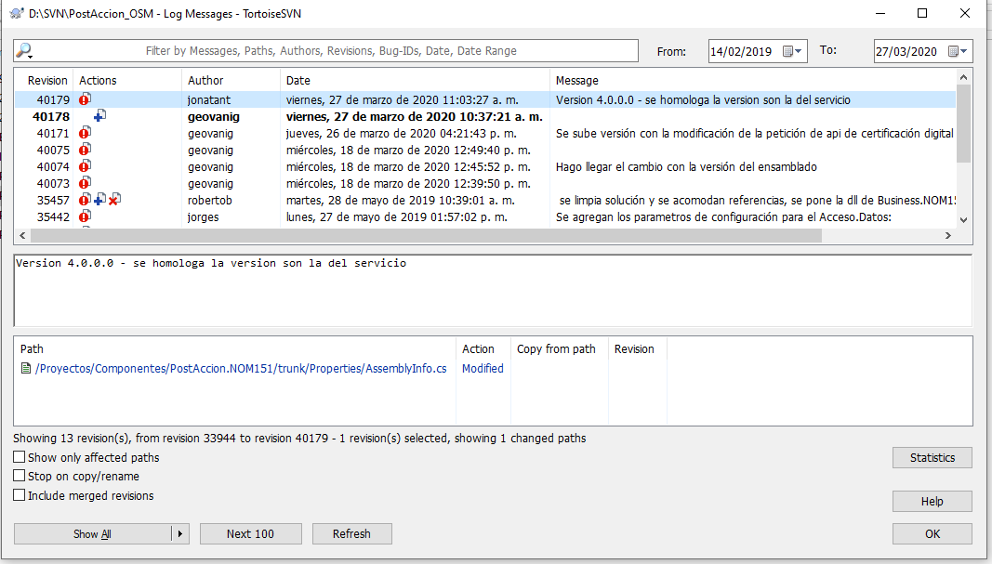Click the modified icon on revision 40074
The height and width of the screenshot is (564, 992).
[85, 167]
